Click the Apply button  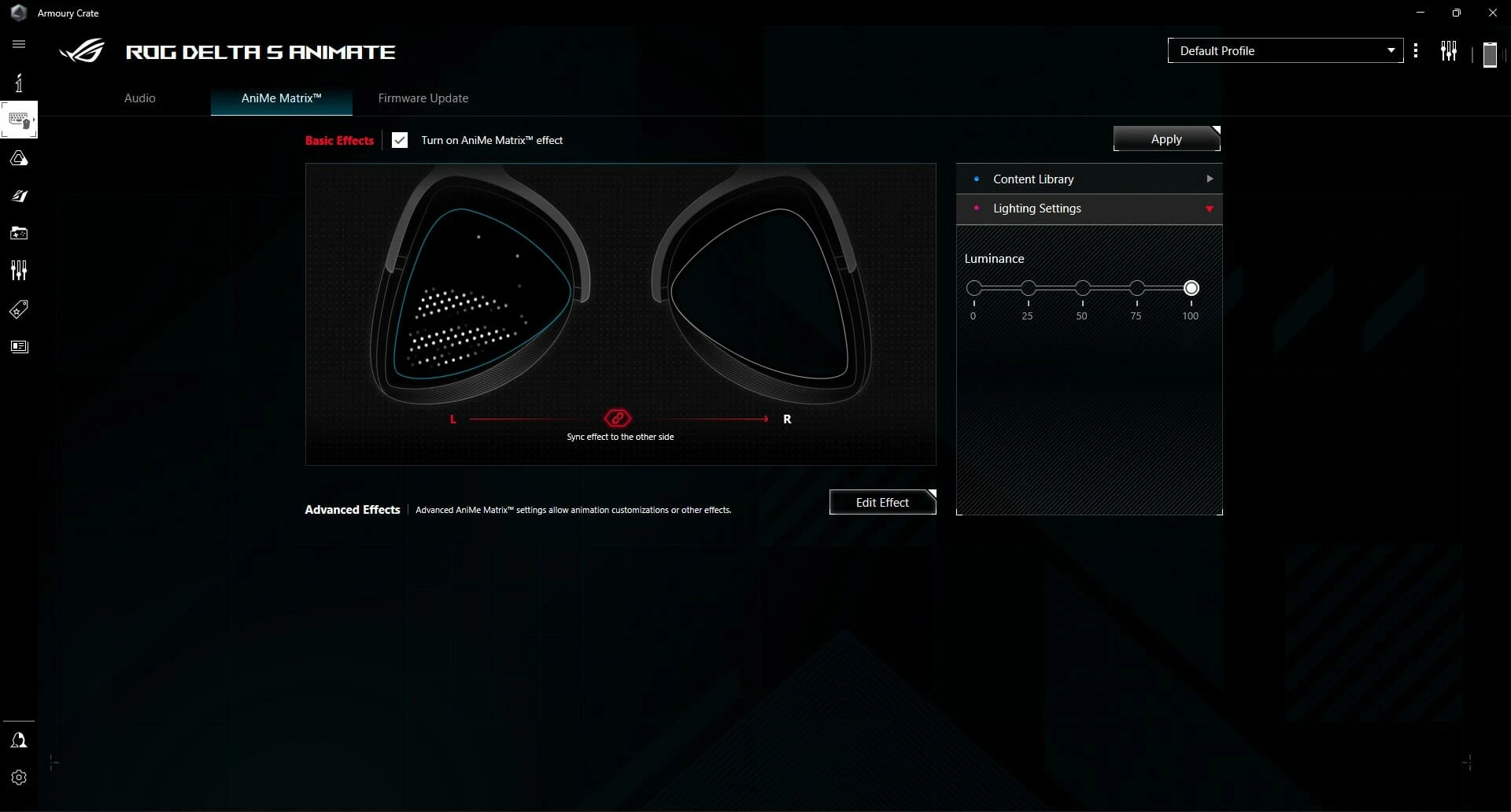pyautogui.click(x=1166, y=138)
